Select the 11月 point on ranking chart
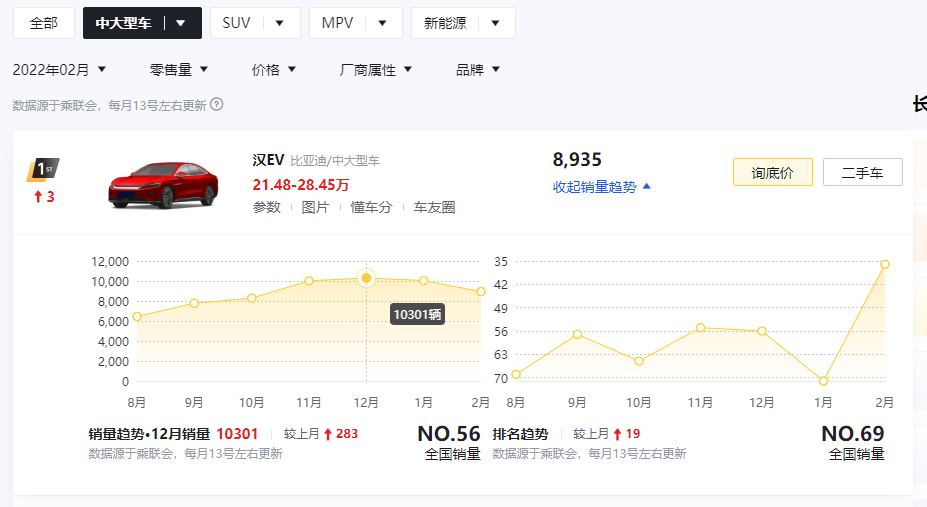The height and width of the screenshot is (507, 927). (x=700, y=327)
